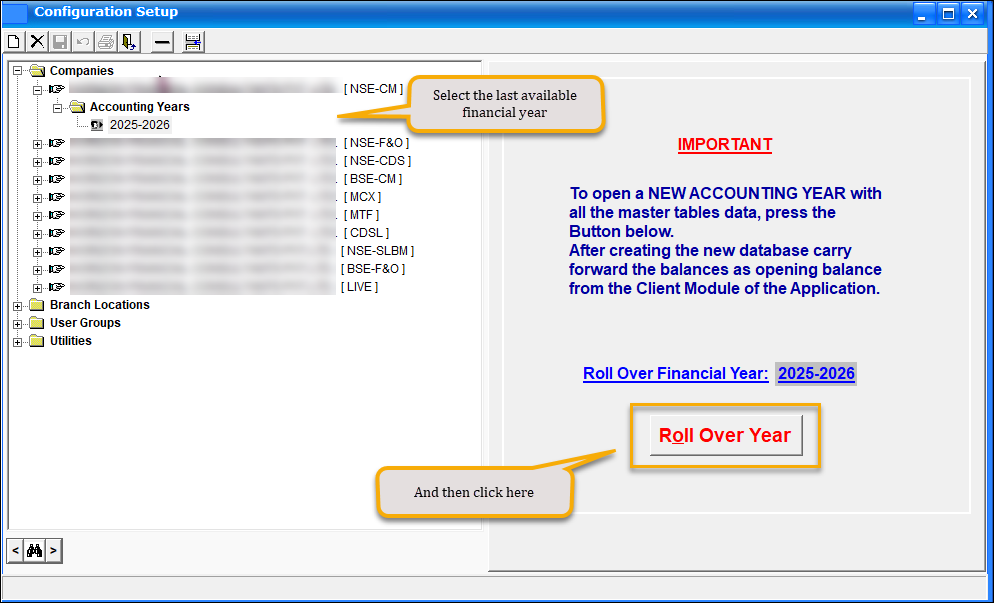Expand the Branch Locations node
Image resolution: width=994 pixels, height=603 pixels.
pyautogui.click(x=17, y=305)
